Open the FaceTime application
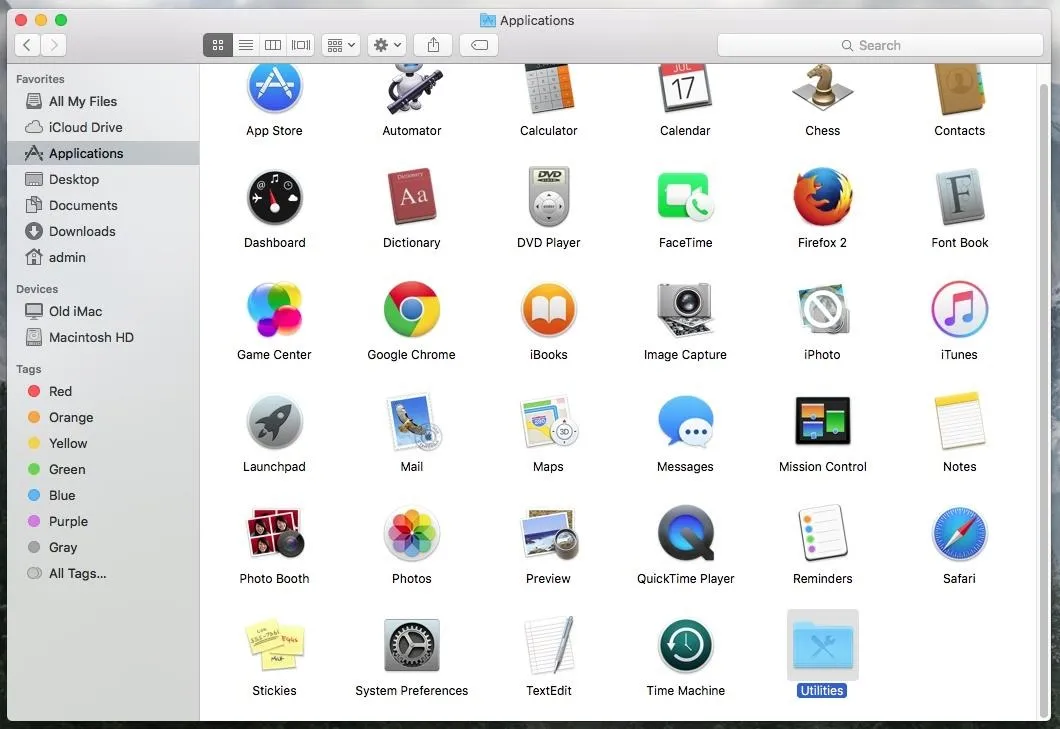Screen dimensions: 1060x729 pos(685,197)
